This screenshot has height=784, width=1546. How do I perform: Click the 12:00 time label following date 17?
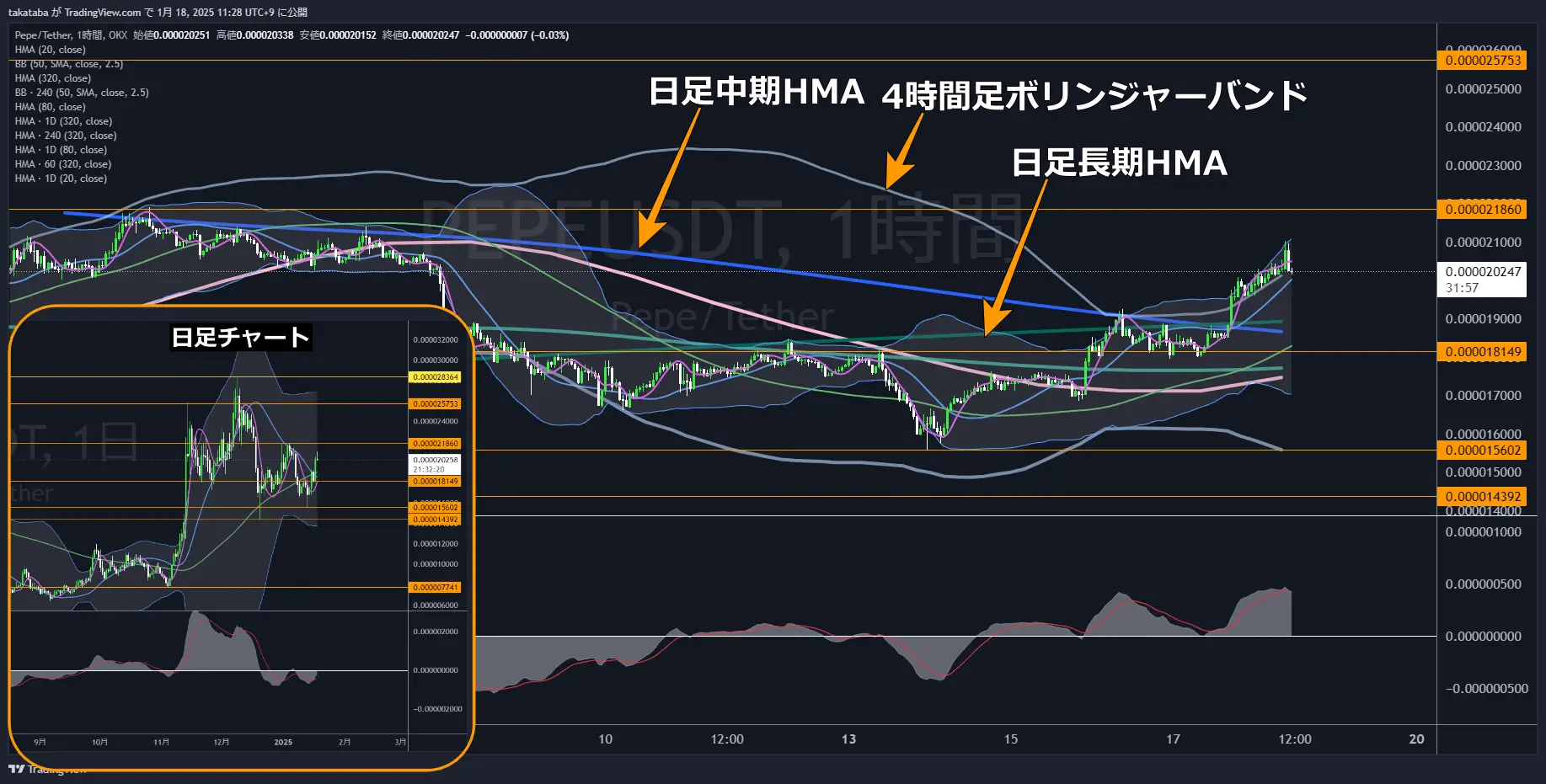(1295, 739)
